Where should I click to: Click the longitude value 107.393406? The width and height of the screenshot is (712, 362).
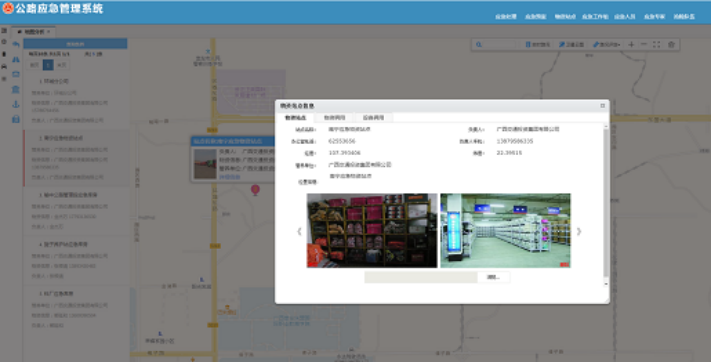click(345, 153)
